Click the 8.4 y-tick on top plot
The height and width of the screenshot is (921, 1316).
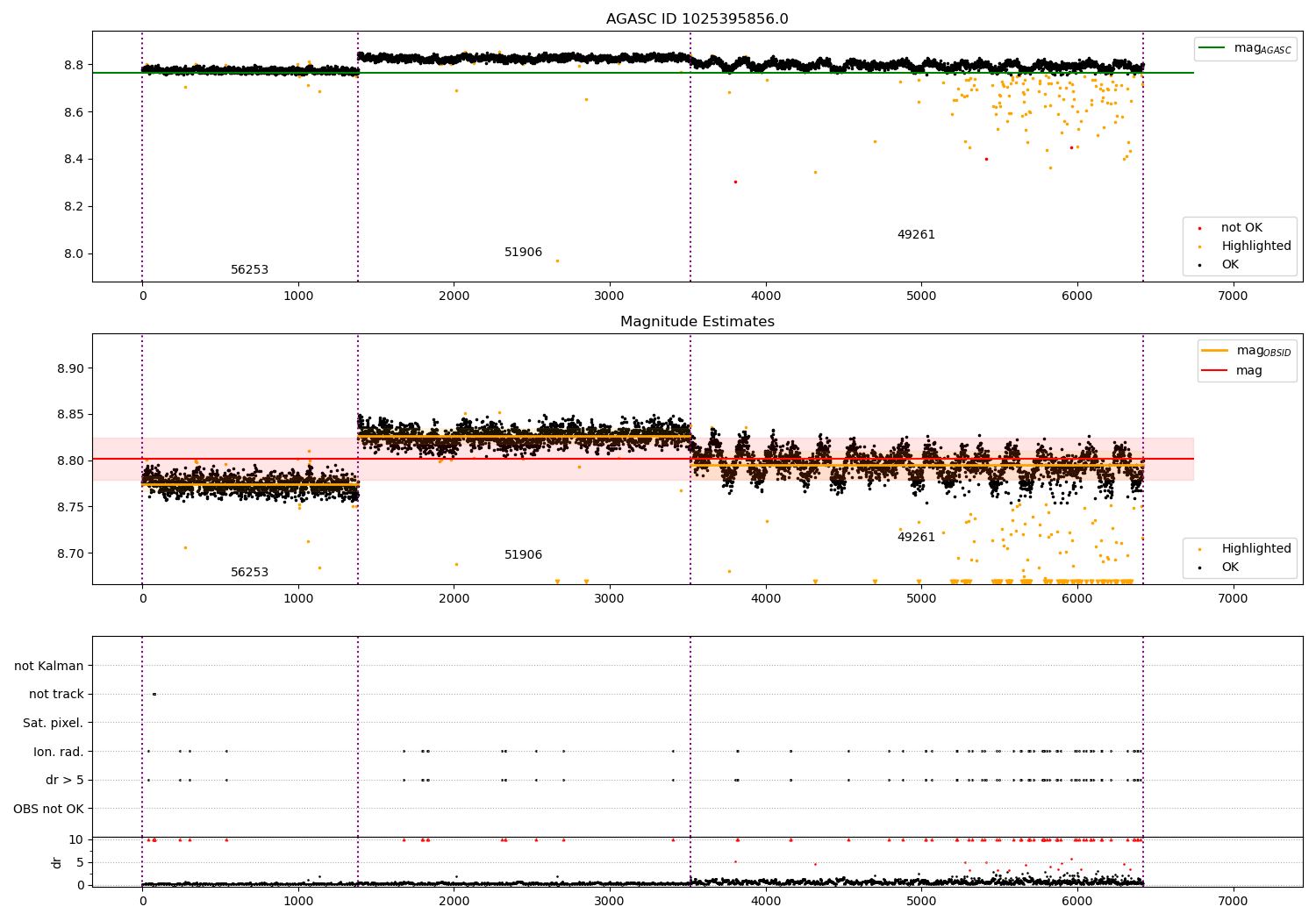point(74,160)
